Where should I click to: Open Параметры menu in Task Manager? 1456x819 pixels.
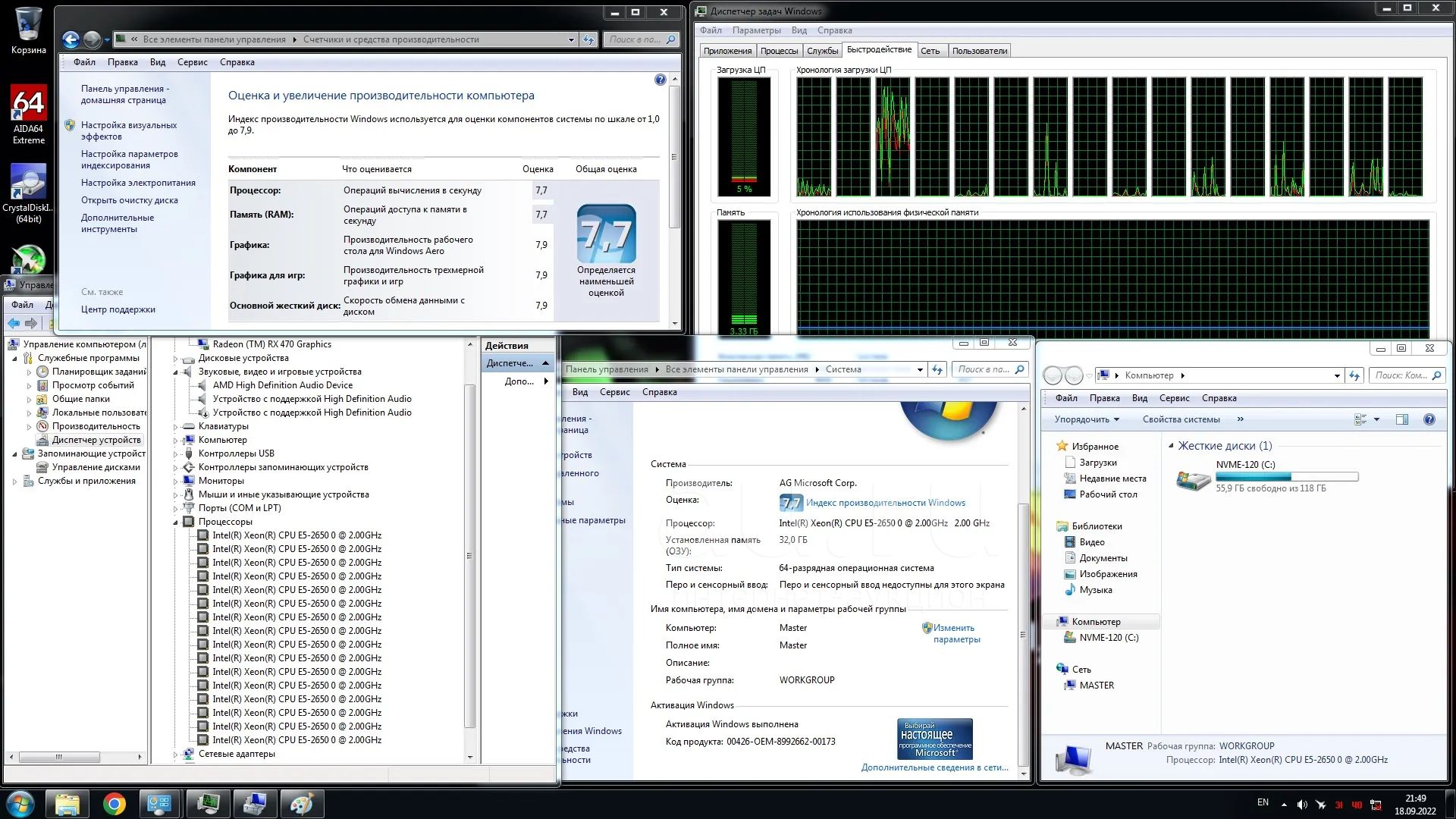[756, 30]
